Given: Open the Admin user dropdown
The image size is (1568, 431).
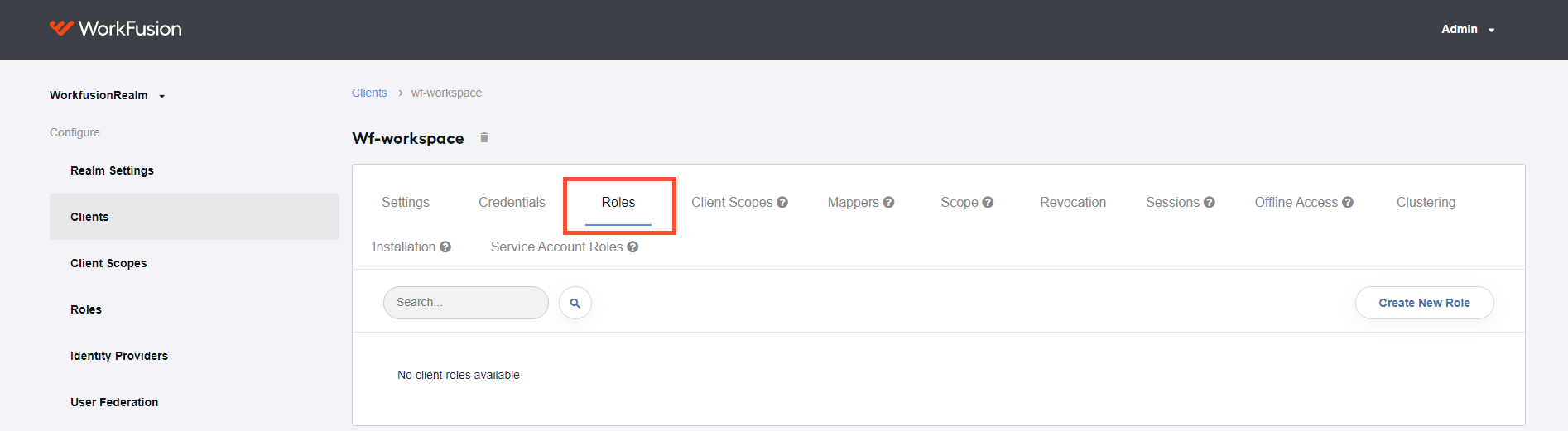Looking at the screenshot, I should pyautogui.click(x=1468, y=29).
